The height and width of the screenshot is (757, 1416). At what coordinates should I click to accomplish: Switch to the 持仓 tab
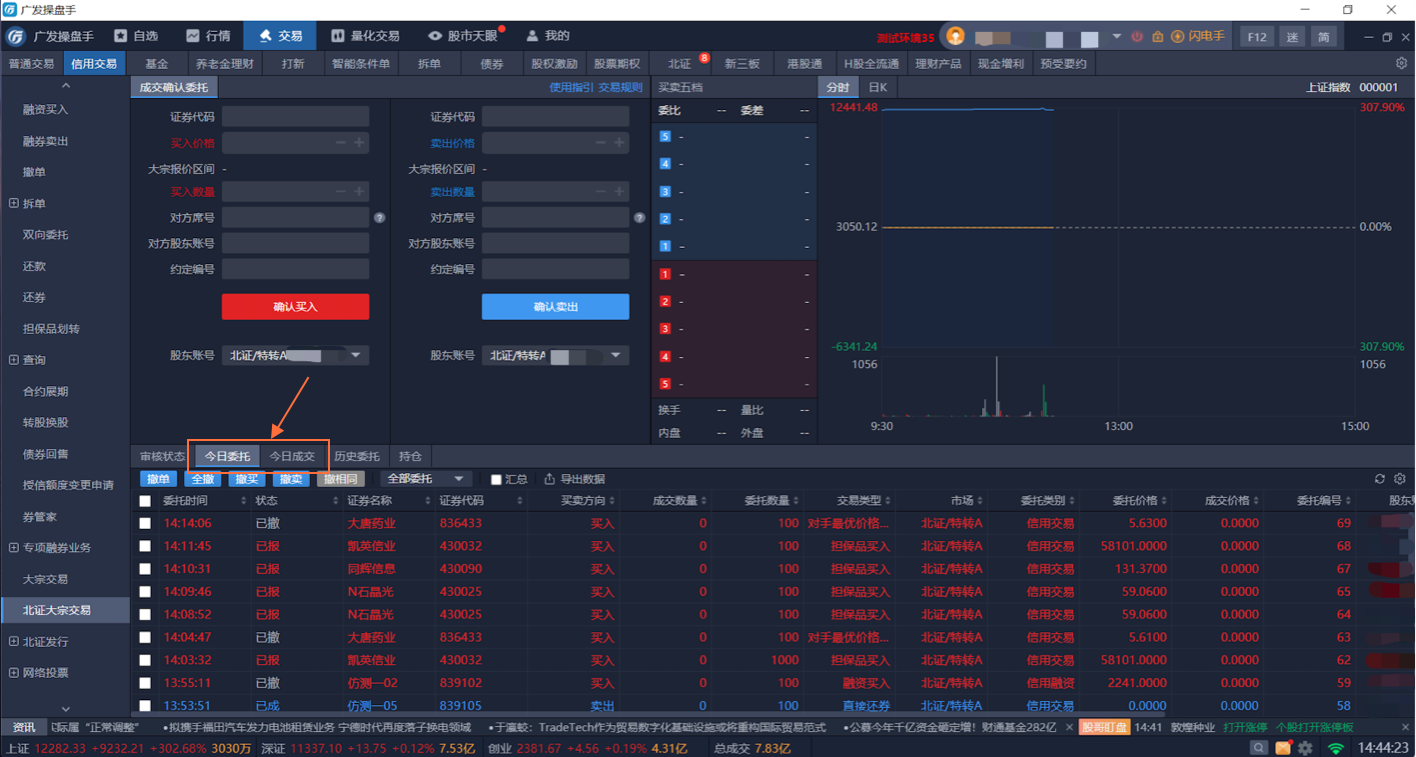click(410, 456)
